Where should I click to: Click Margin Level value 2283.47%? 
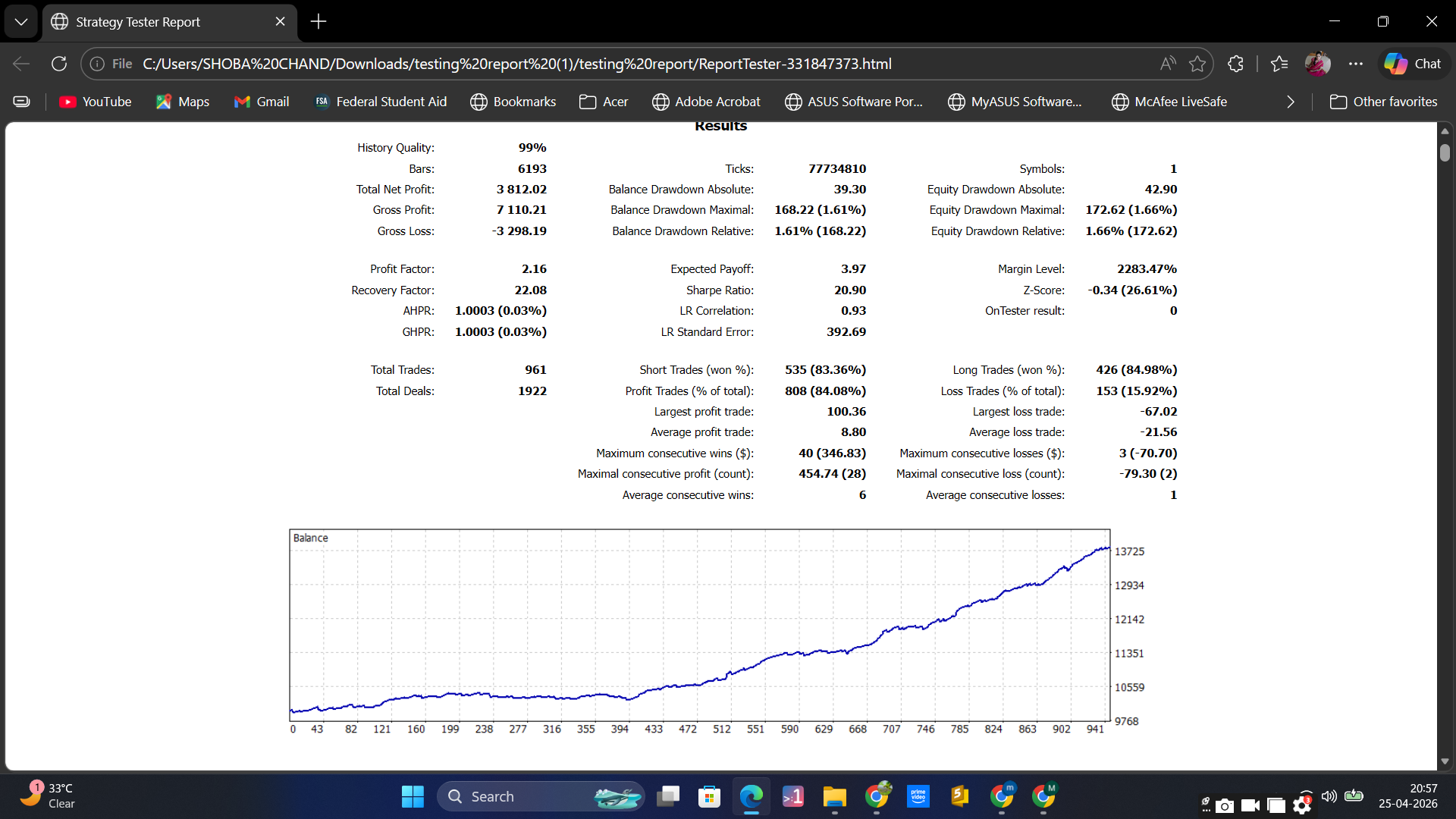click(1147, 269)
